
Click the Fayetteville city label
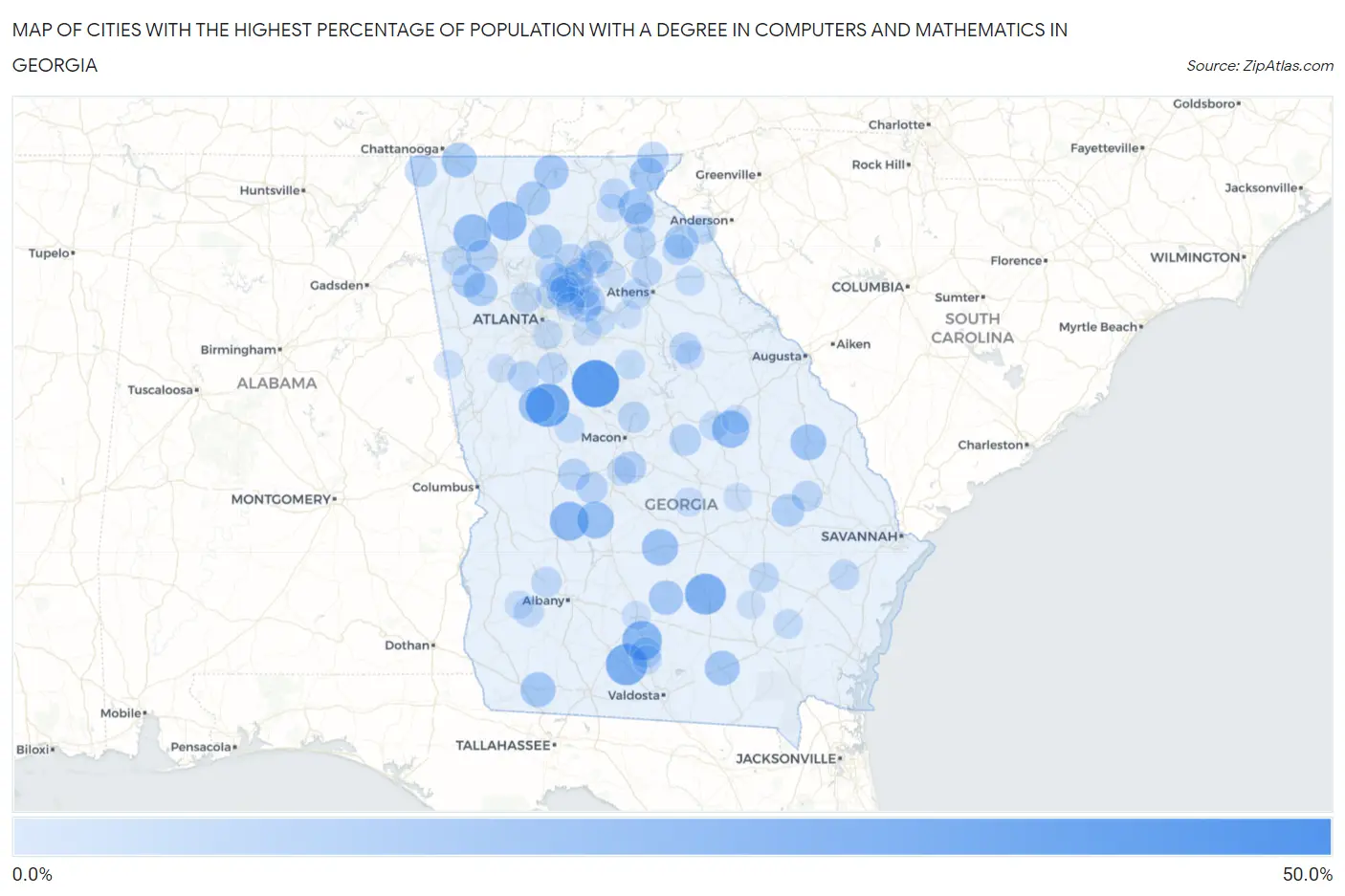(x=1105, y=149)
